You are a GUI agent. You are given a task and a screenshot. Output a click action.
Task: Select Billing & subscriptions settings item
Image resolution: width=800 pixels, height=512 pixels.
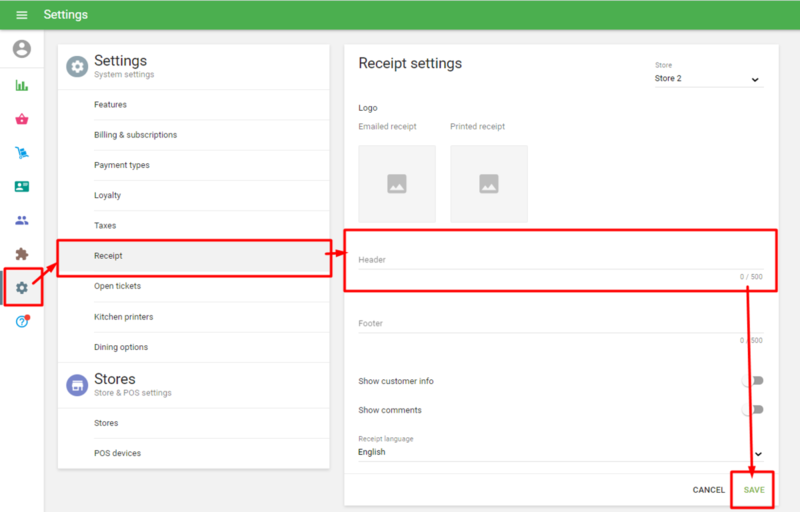click(x=135, y=135)
